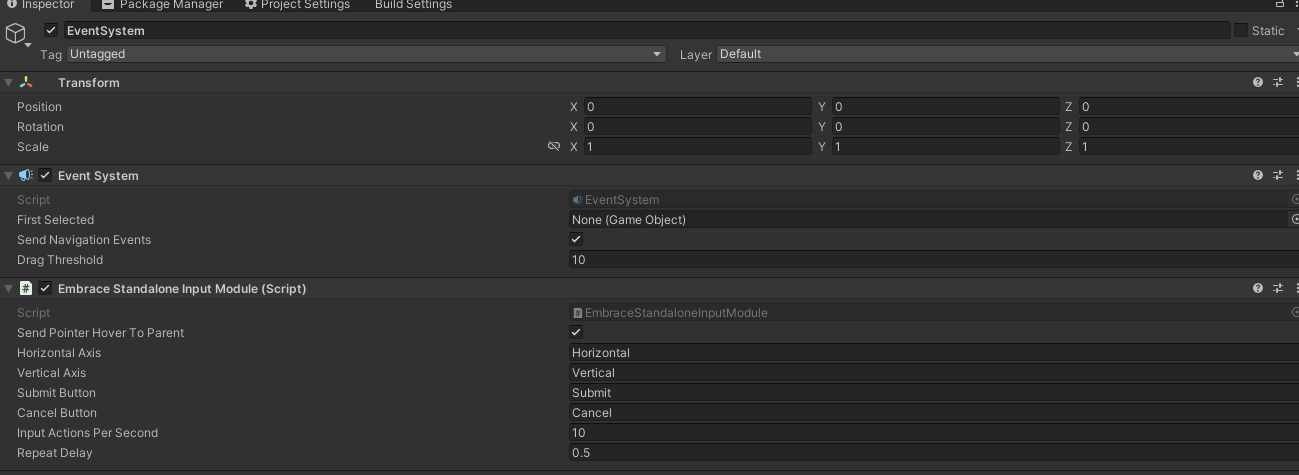Disable Send Navigation Events checkbox
The height and width of the screenshot is (475, 1299).
coord(576,240)
